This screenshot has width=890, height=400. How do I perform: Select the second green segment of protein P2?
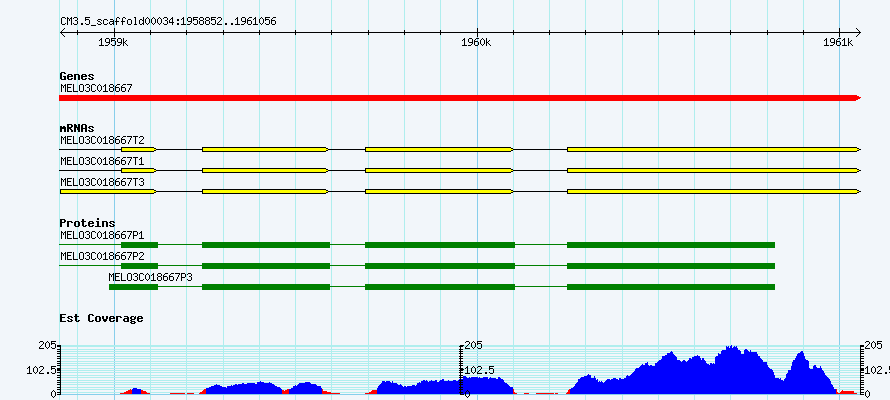click(266, 266)
